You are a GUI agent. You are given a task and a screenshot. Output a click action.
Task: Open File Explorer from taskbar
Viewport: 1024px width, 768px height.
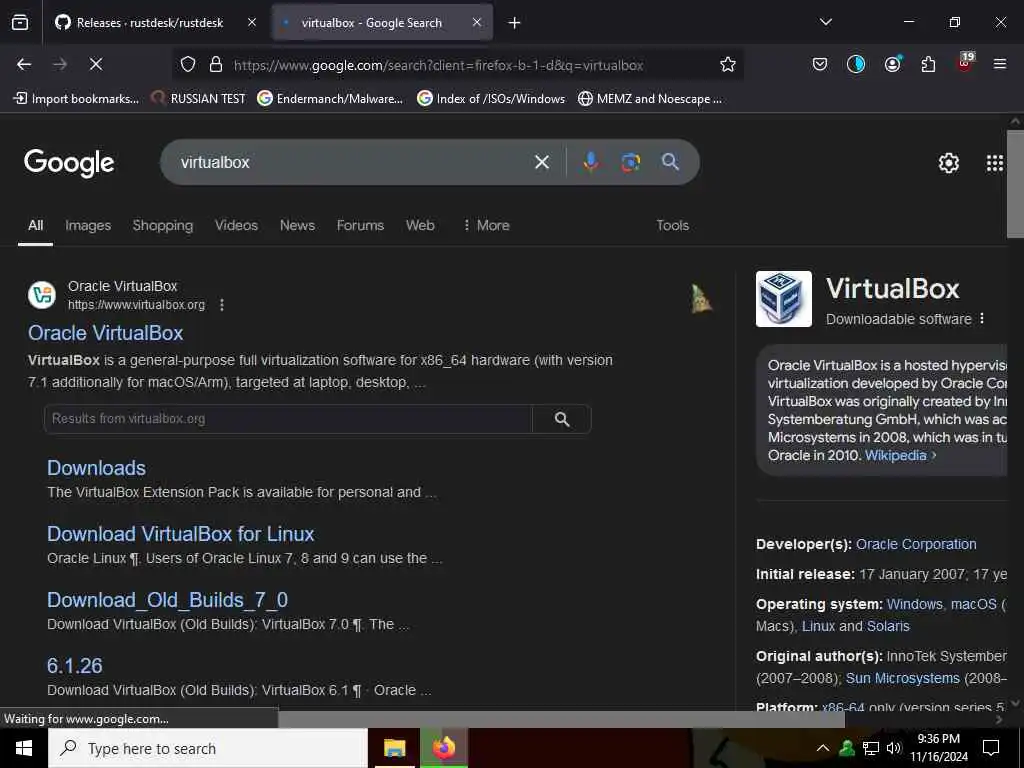tap(394, 748)
